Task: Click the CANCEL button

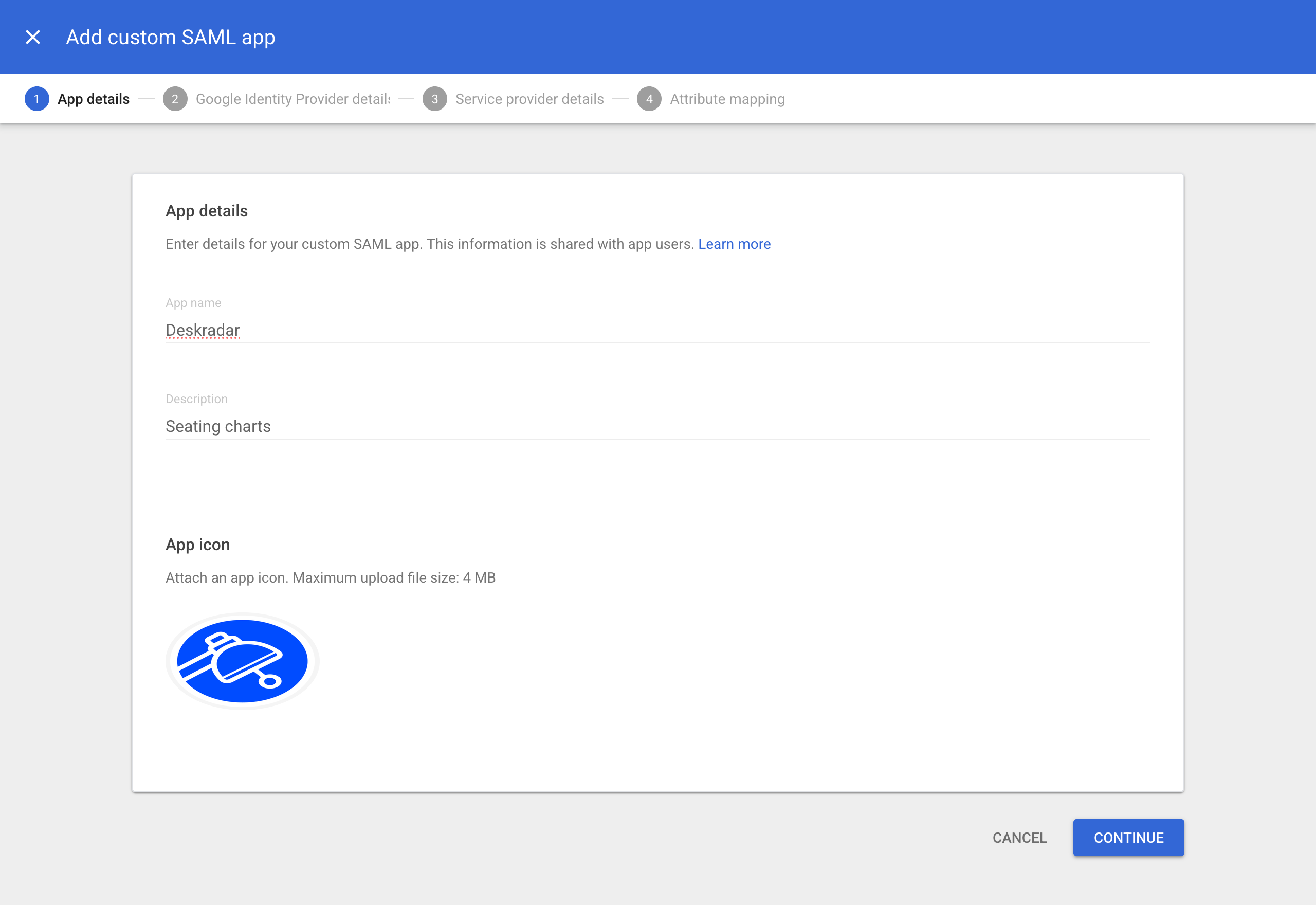Action: coord(1019,838)
